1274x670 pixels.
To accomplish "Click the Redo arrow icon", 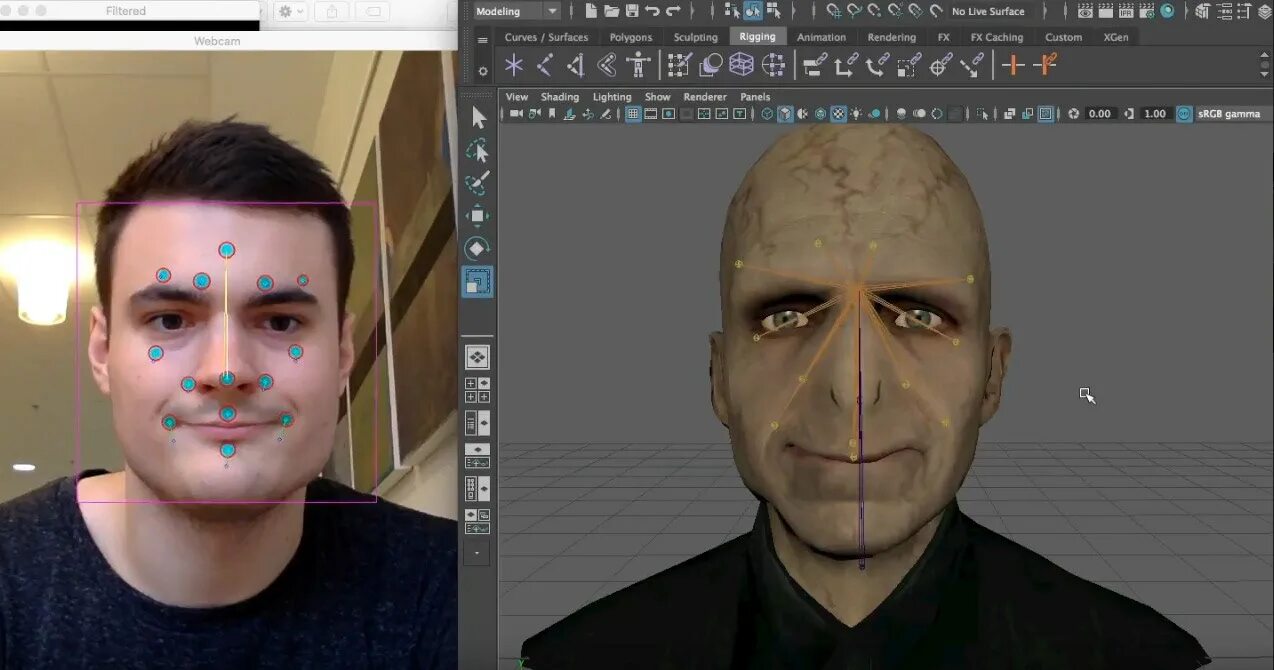I will (673, 11).
